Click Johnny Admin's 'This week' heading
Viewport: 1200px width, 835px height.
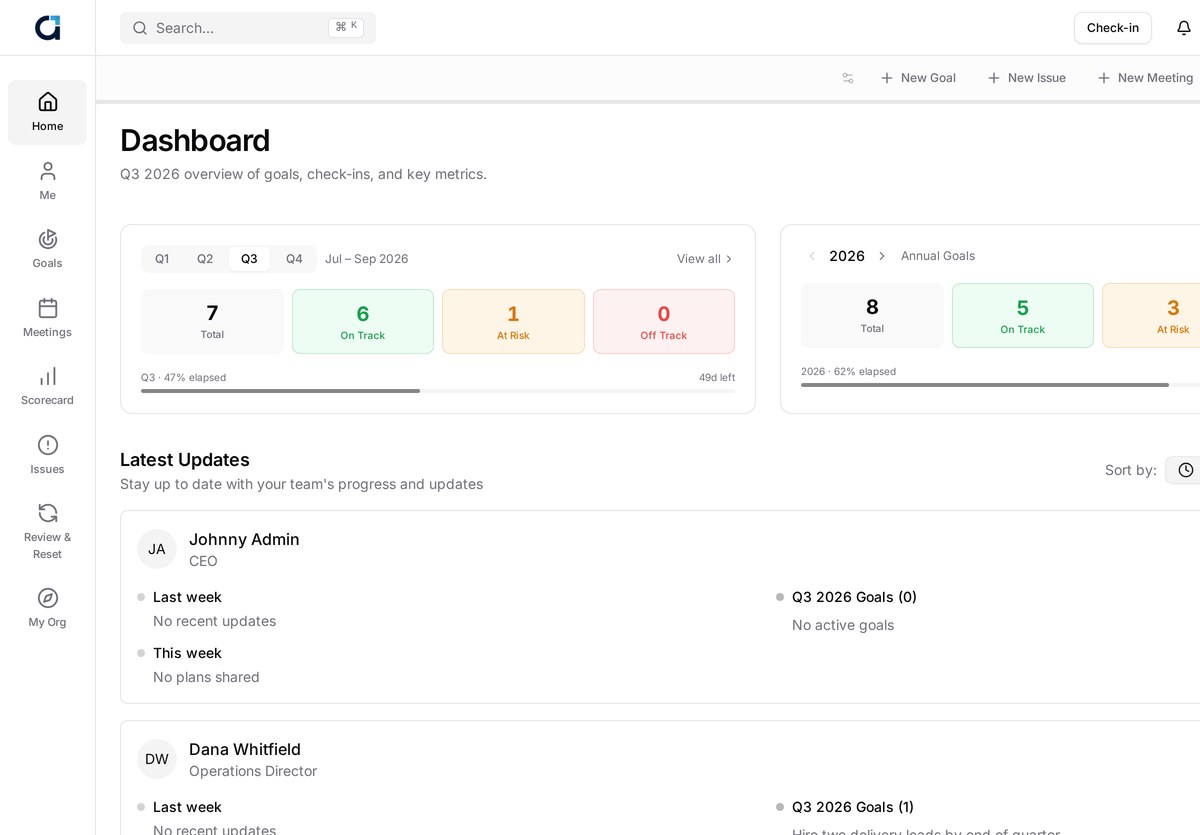click(x=187, y=653)
